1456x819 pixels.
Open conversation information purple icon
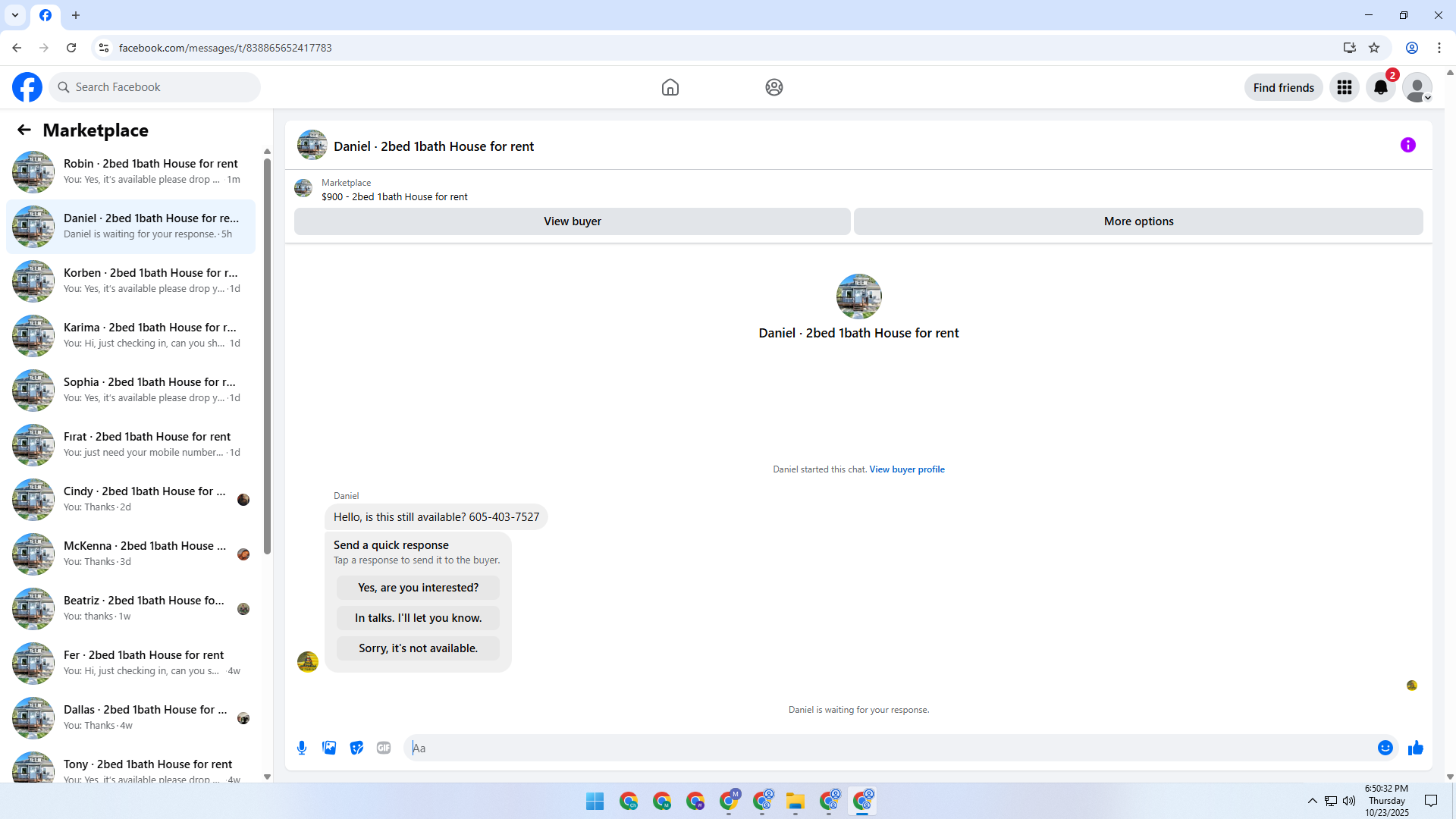[x=1407, y=145]
